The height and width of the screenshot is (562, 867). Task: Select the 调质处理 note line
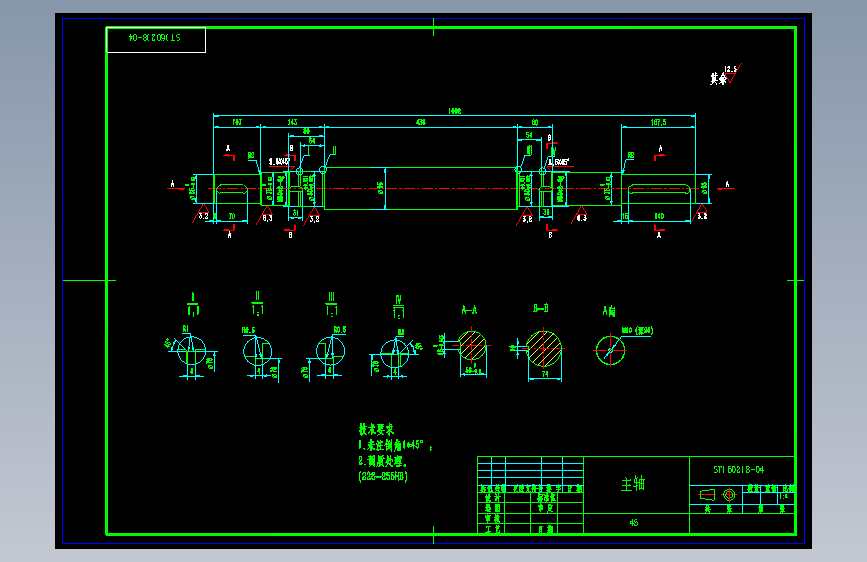(x=383, y=461)
